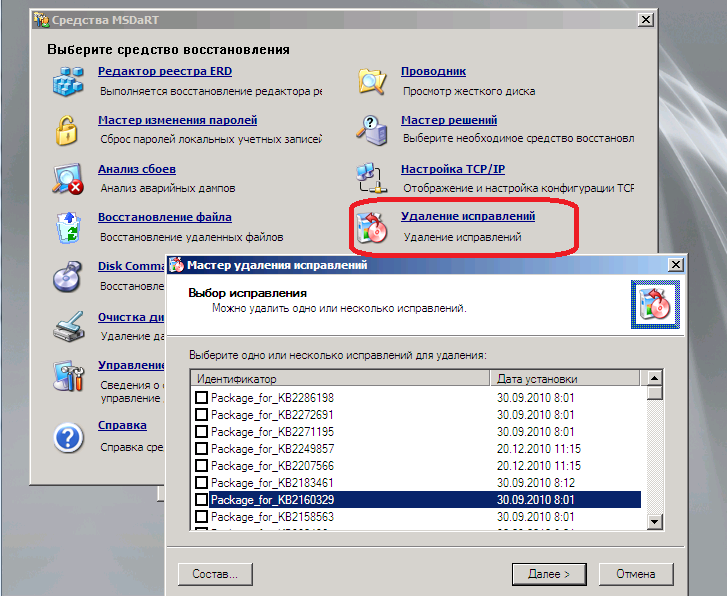Open the Удаление исправлений link
727x596 pixels.
tap(468, 216)
